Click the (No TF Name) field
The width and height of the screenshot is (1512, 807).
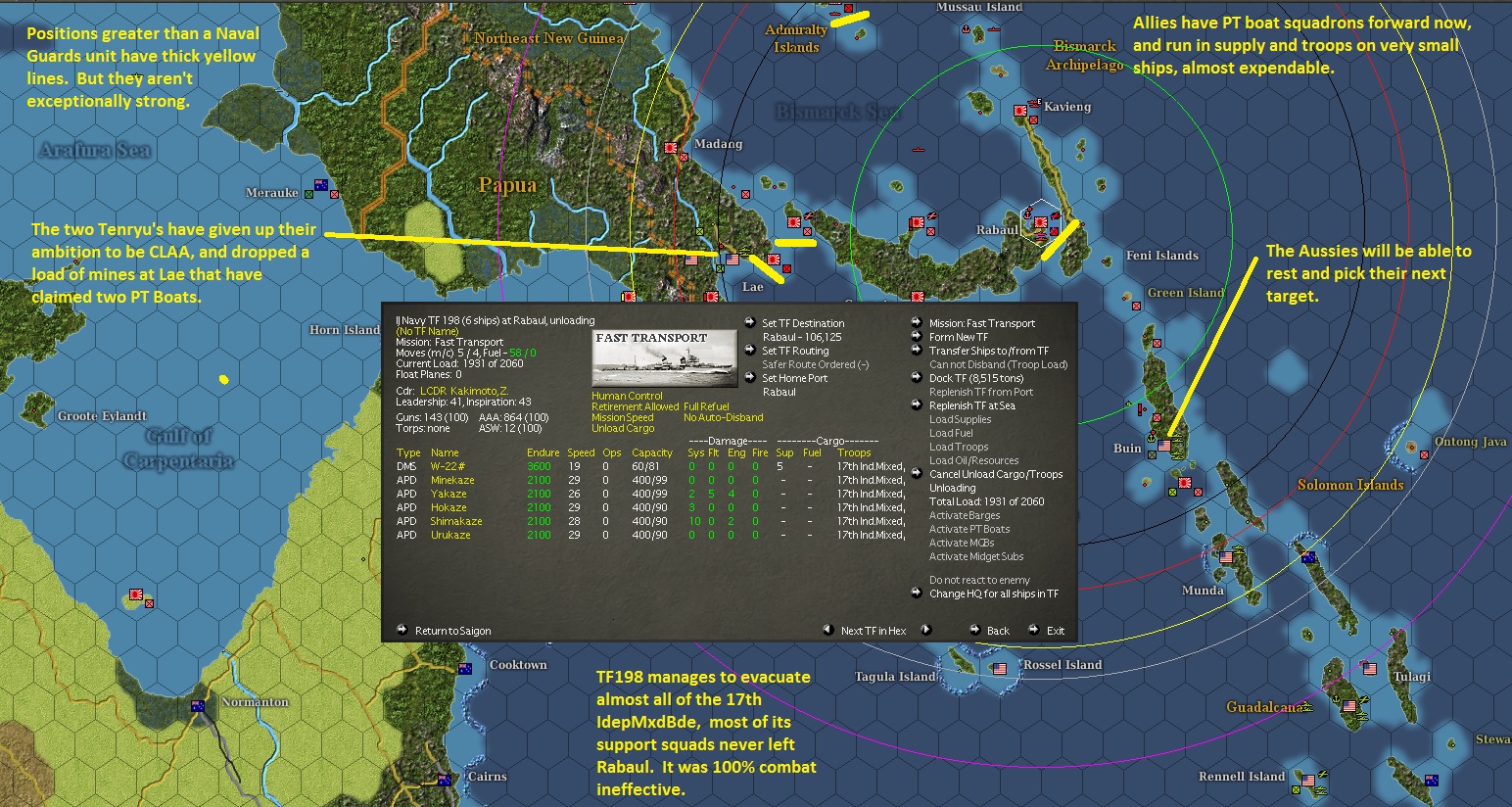(427, 331)
